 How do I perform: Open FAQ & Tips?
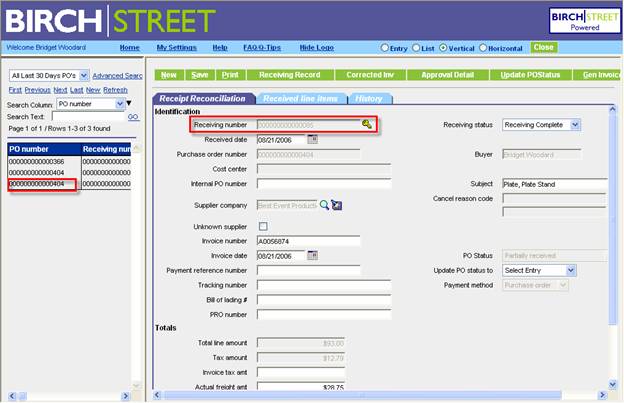[262, 48]
